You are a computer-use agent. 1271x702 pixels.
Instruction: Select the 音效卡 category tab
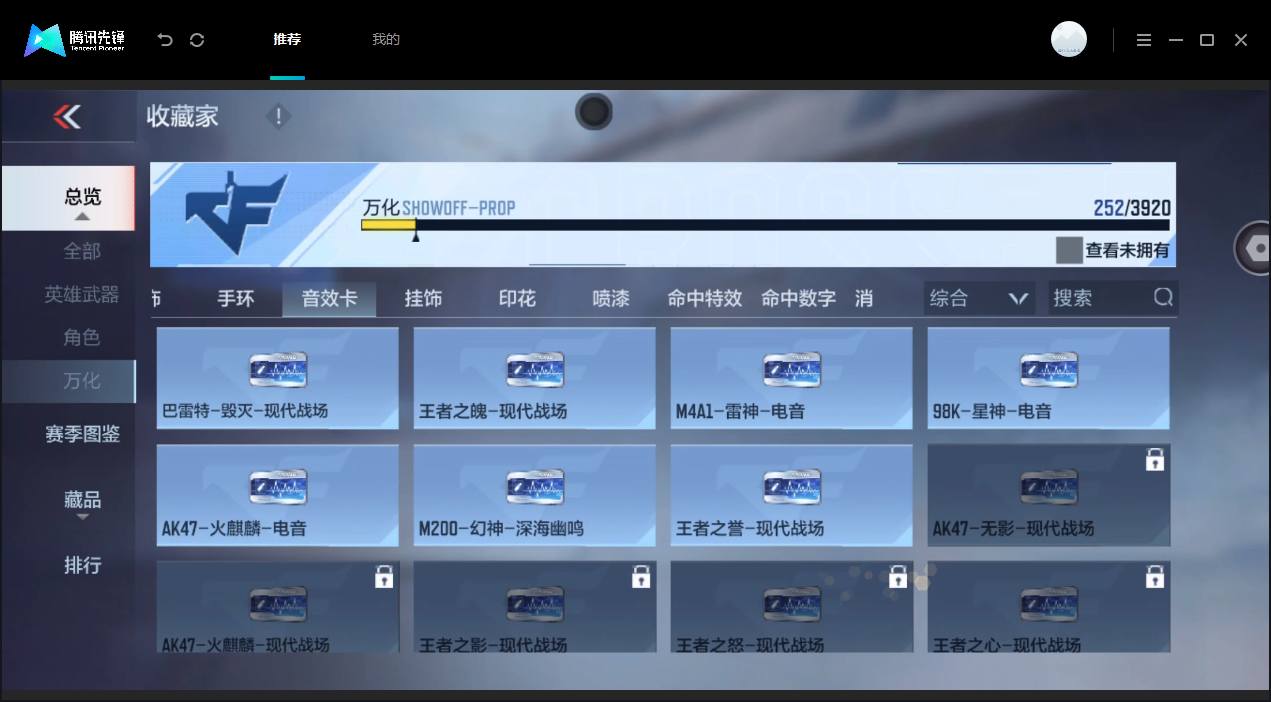pos(330,298)
